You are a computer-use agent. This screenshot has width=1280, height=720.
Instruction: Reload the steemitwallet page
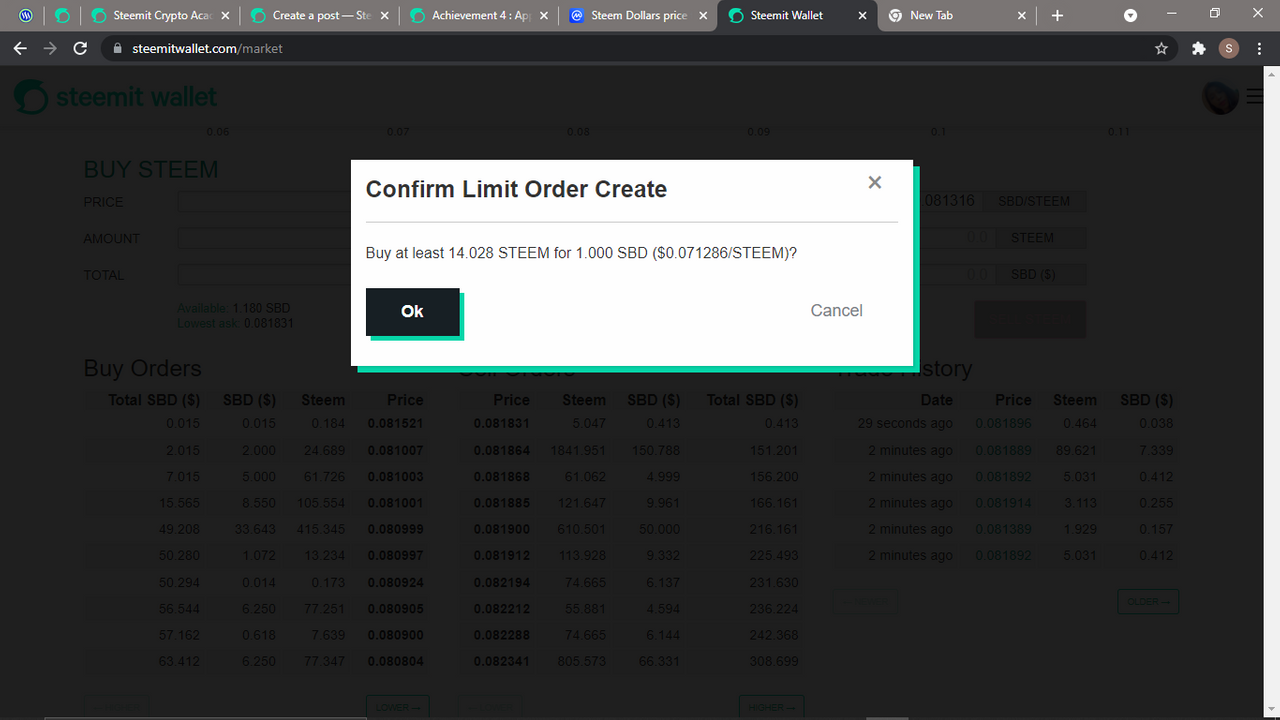coord(81,48)
